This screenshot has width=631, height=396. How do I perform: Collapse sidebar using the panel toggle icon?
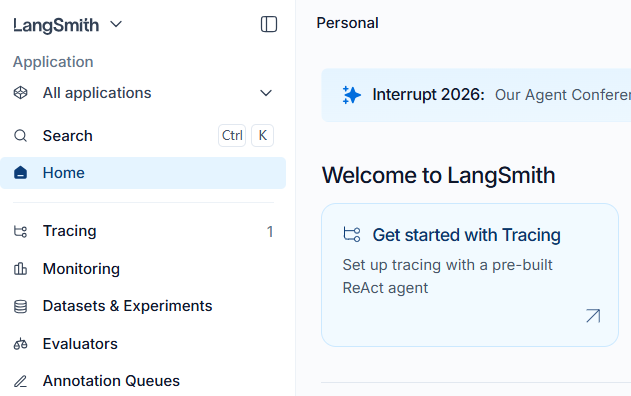point(269,24)
